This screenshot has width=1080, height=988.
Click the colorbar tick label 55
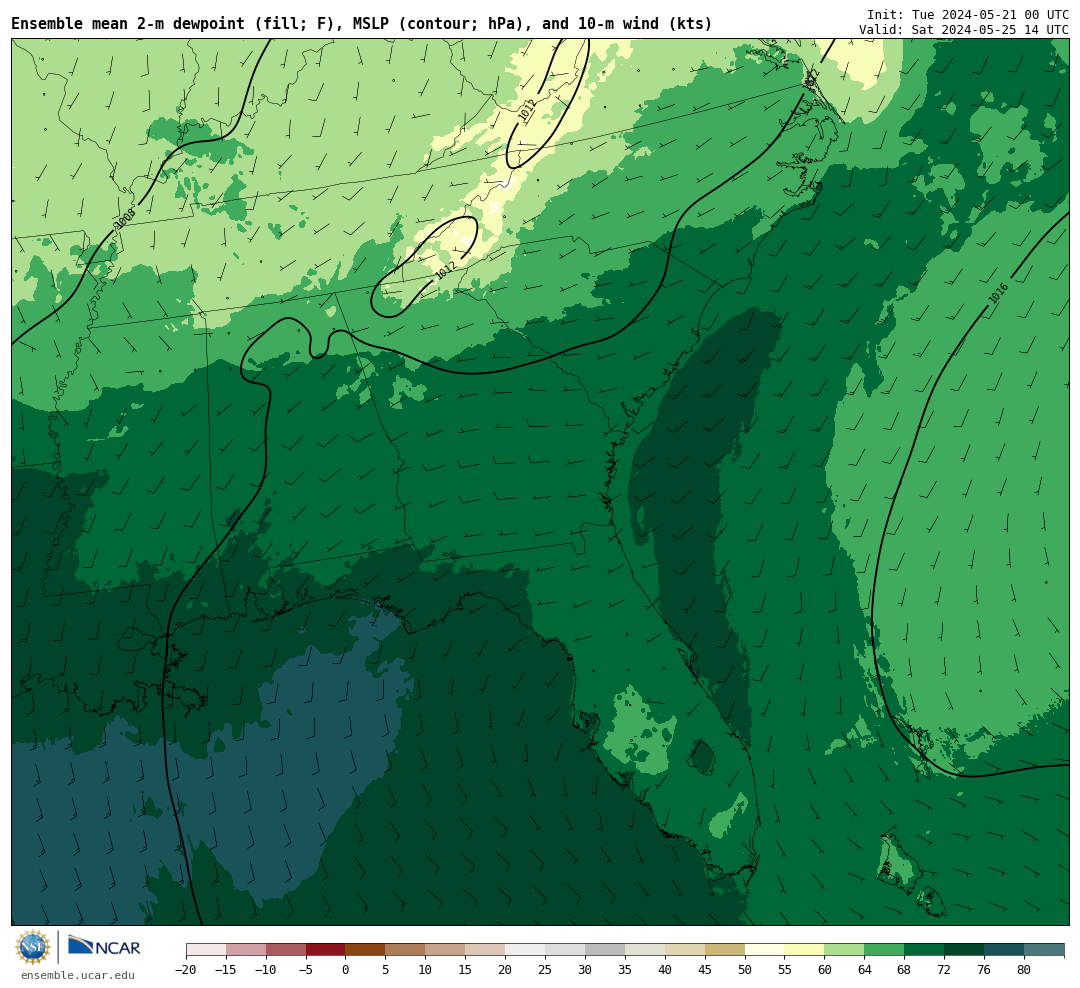pyautogui.click(x=785, y=970)
